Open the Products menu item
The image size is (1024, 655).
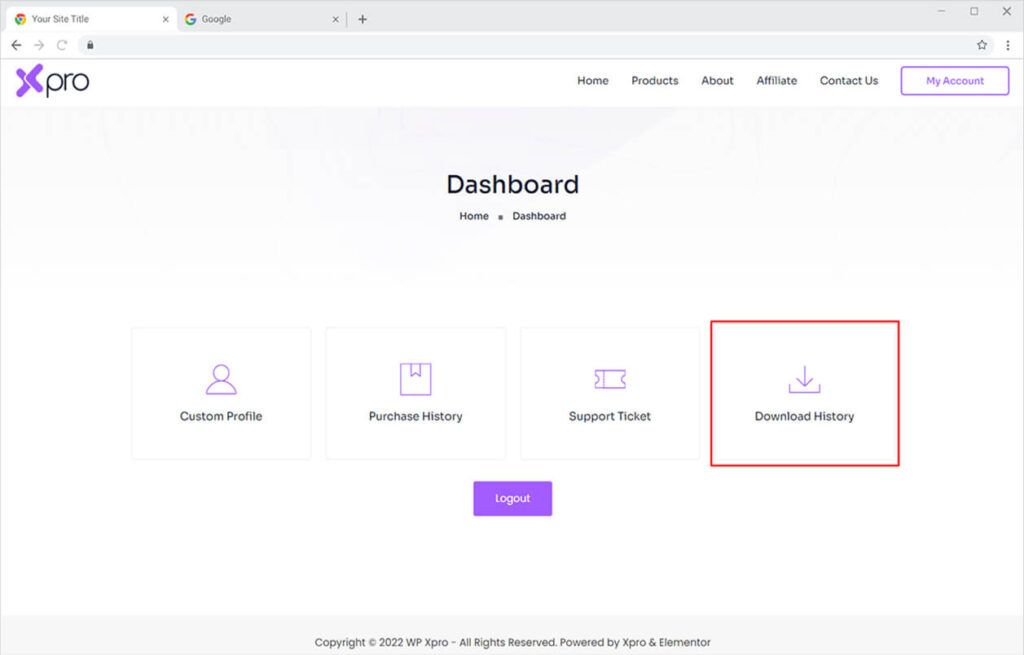(655, 81)
